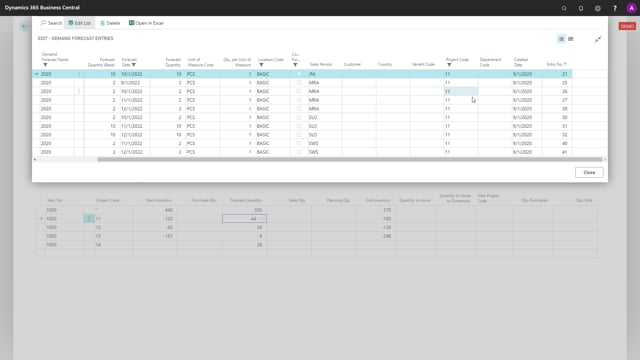This screenshot has height=360, width=640.
Task: Open the notifications bell icon
Action: coord(581,8)
